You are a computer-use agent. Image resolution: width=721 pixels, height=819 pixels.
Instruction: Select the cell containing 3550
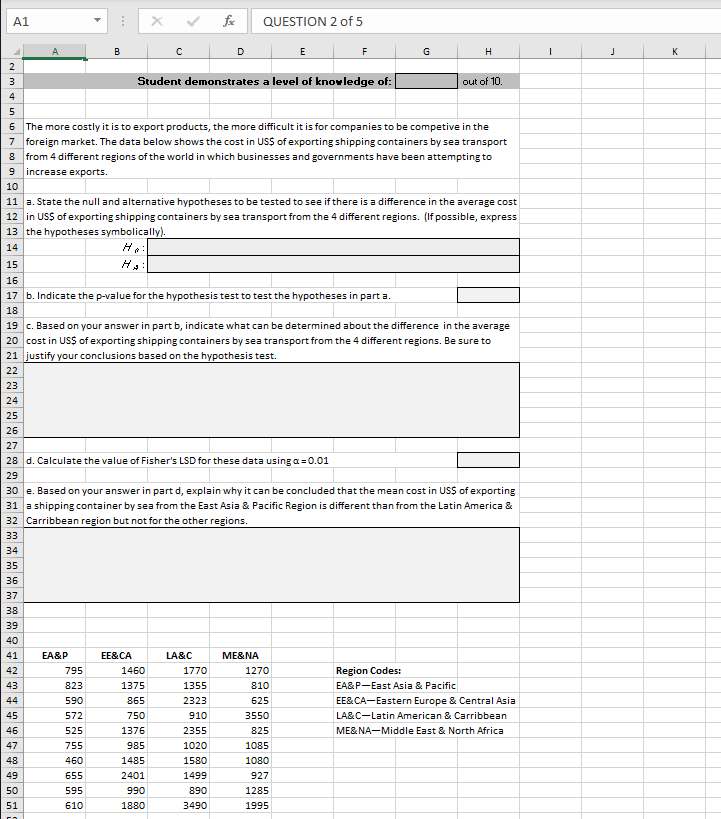240,716
